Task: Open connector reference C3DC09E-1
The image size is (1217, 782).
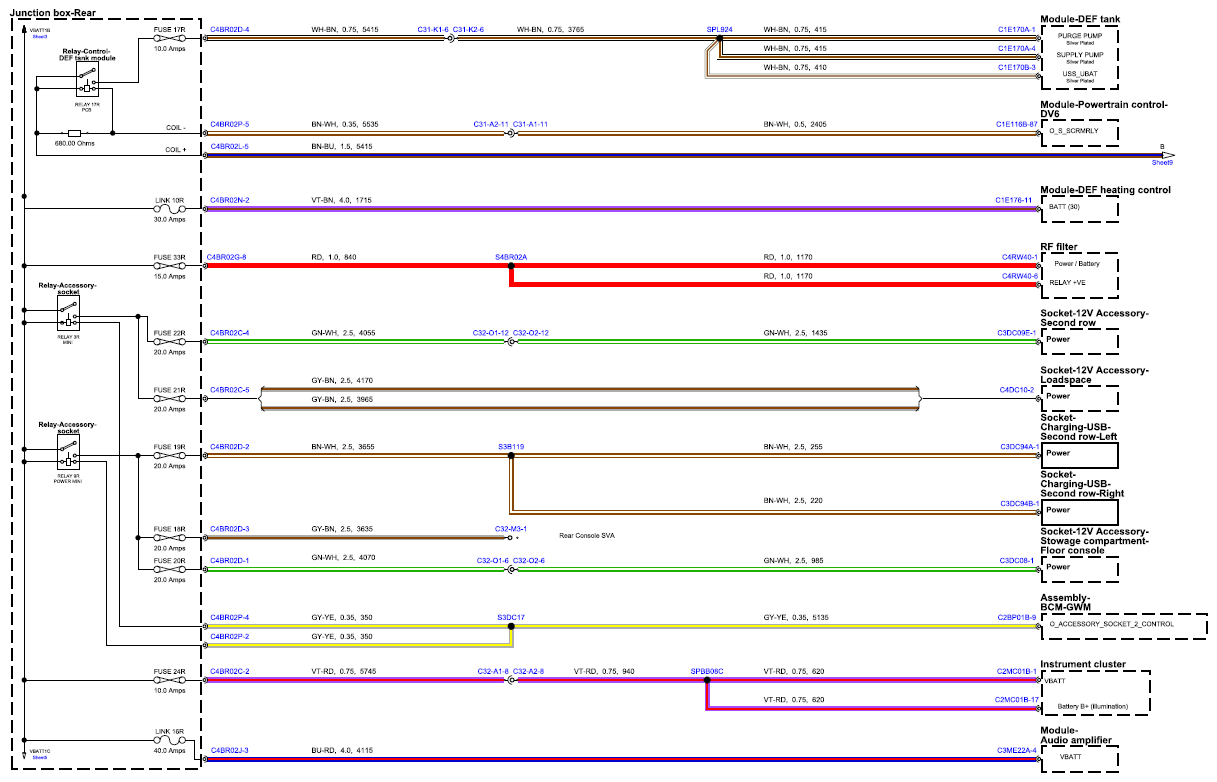Action: (1016, 333)
